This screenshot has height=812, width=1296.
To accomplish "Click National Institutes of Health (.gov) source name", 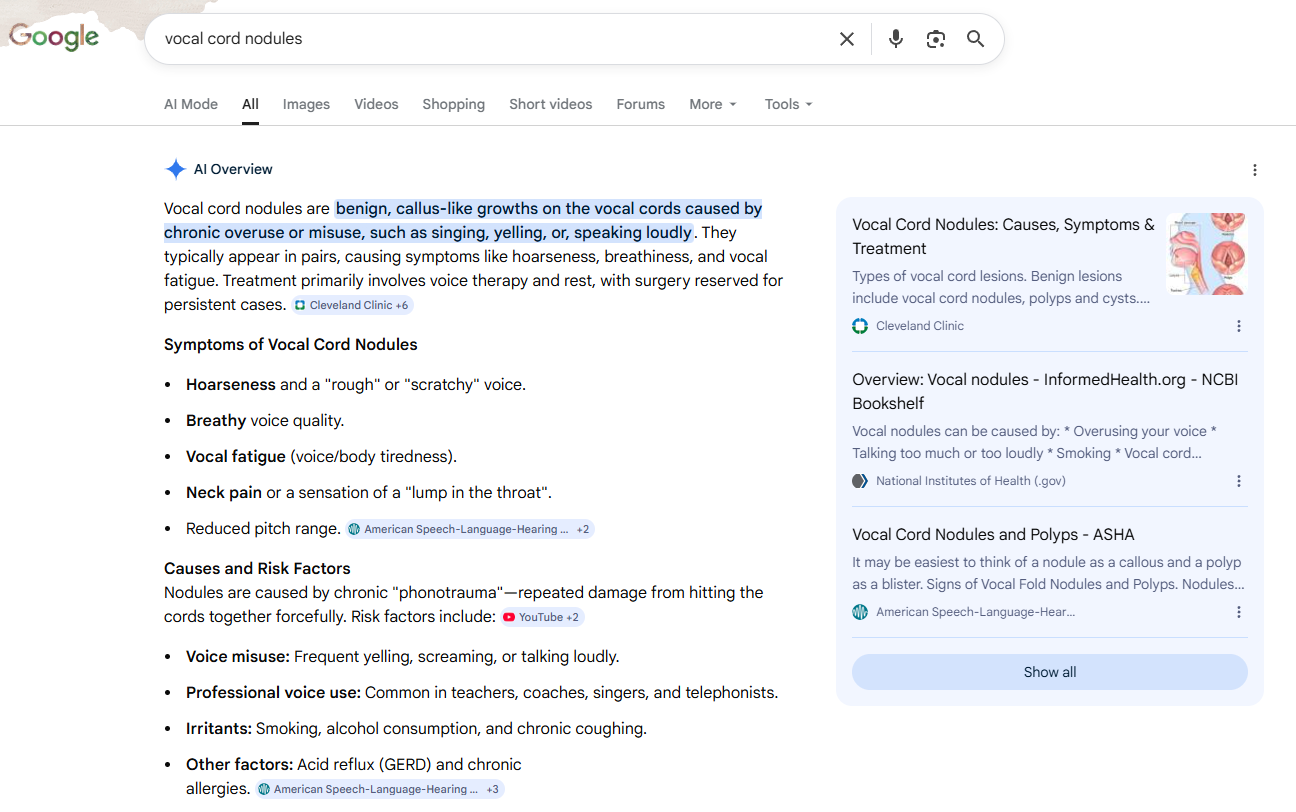I will click(x=971, y=481).
